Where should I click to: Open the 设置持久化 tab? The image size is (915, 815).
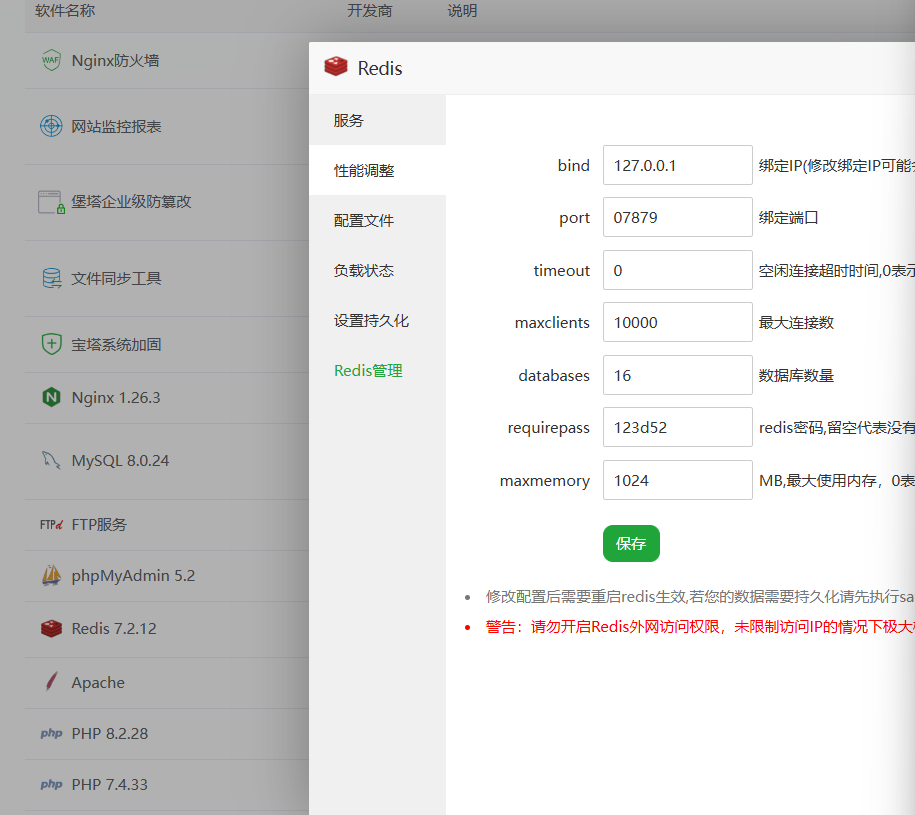371,321
